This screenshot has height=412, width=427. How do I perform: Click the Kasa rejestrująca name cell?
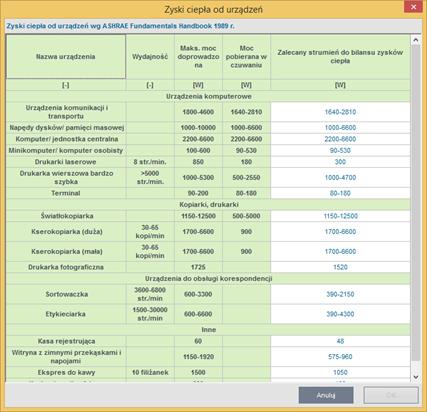point(66,341)
